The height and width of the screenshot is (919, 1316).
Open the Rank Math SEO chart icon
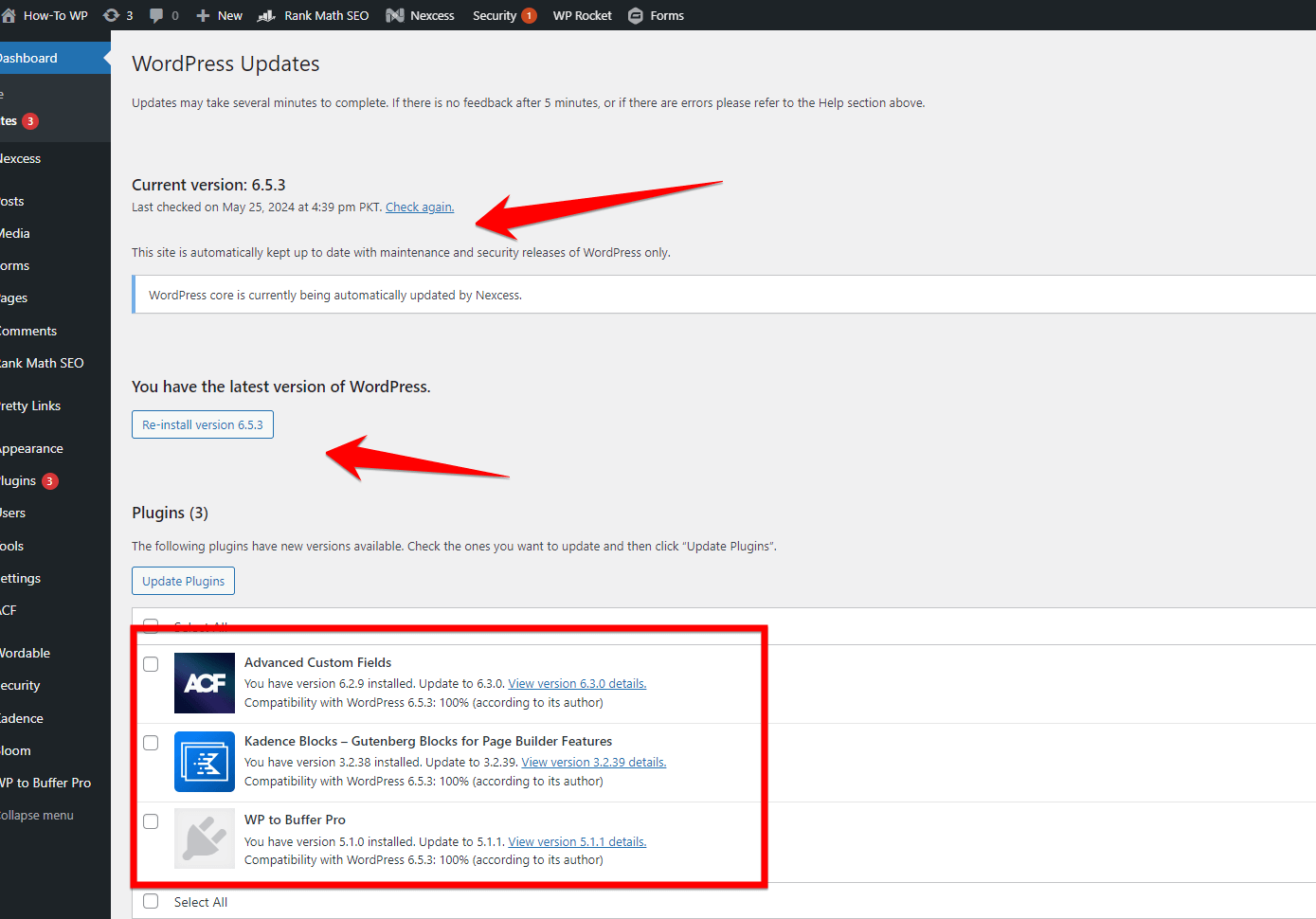click(x=266, y=15)
